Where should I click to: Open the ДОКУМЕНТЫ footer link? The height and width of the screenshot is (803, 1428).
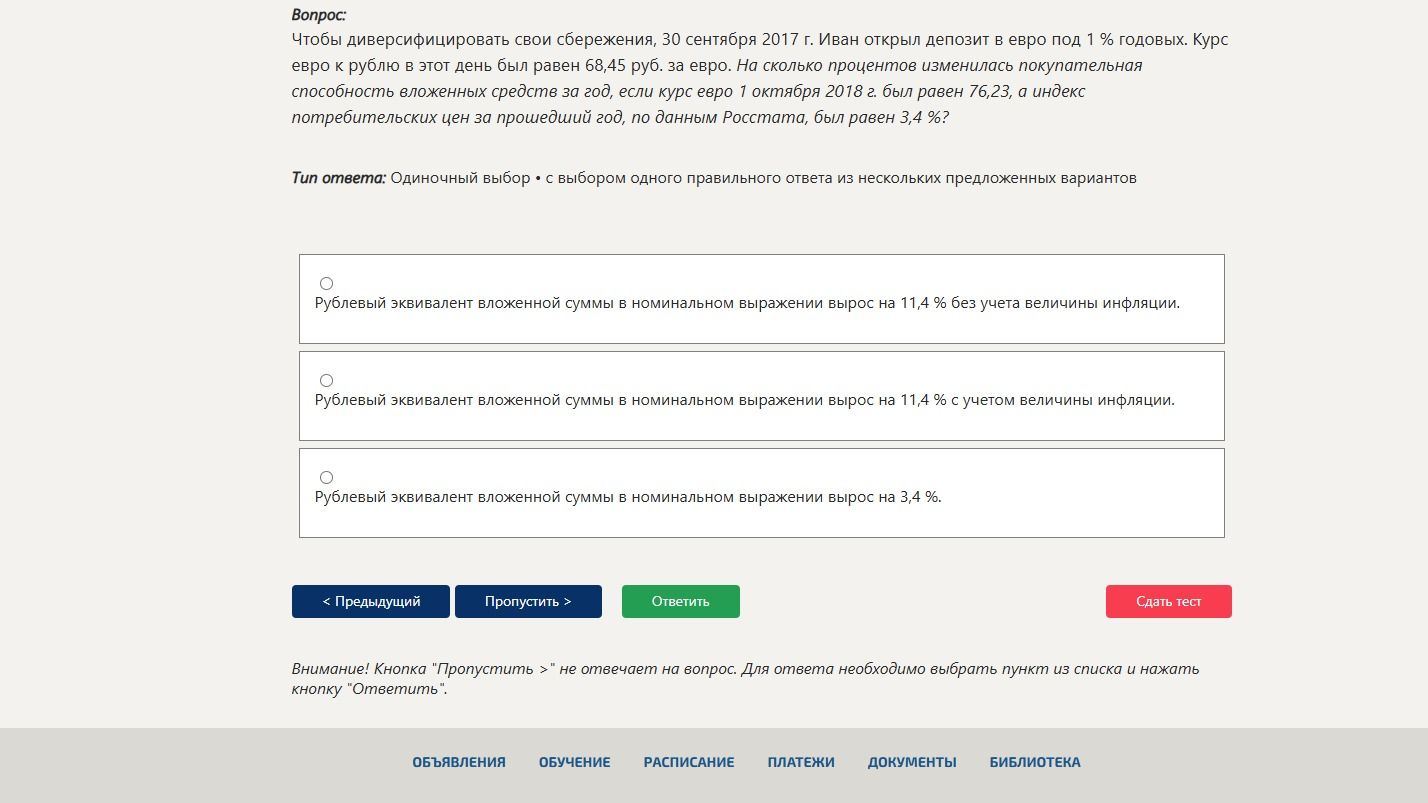pyautogui.click(x=912, y=762)
